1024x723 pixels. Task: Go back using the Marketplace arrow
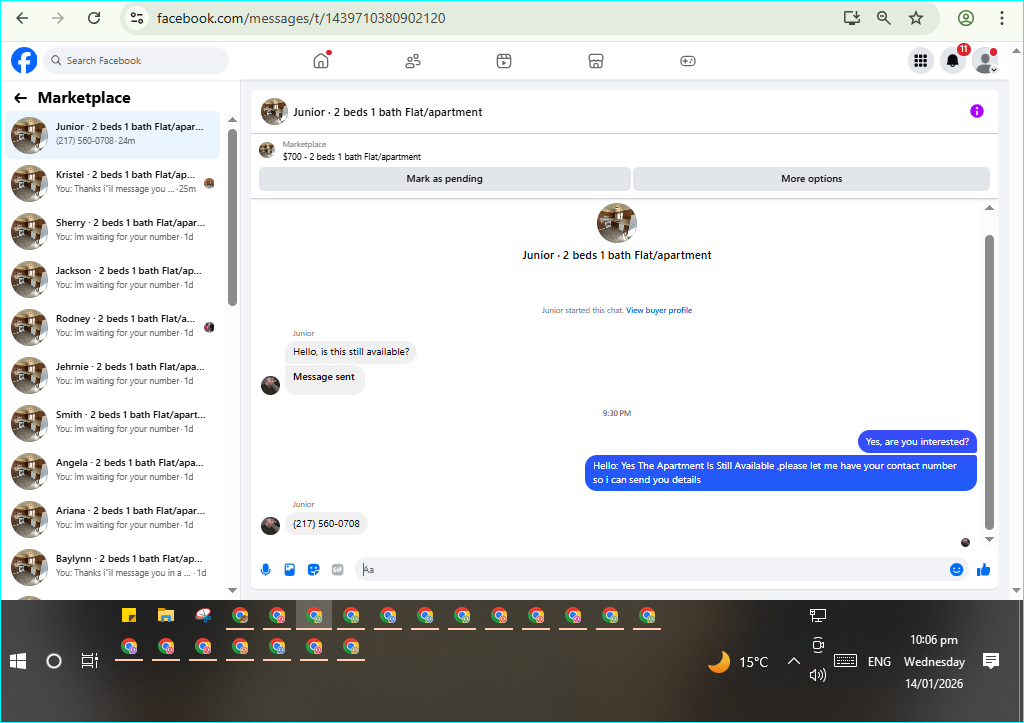tap(20, 98)
